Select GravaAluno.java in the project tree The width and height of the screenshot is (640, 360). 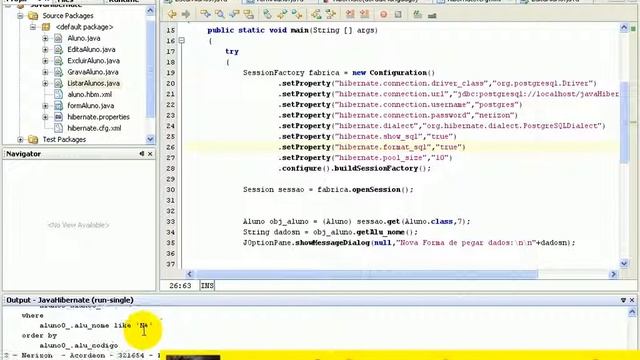(x=93, y=72)
